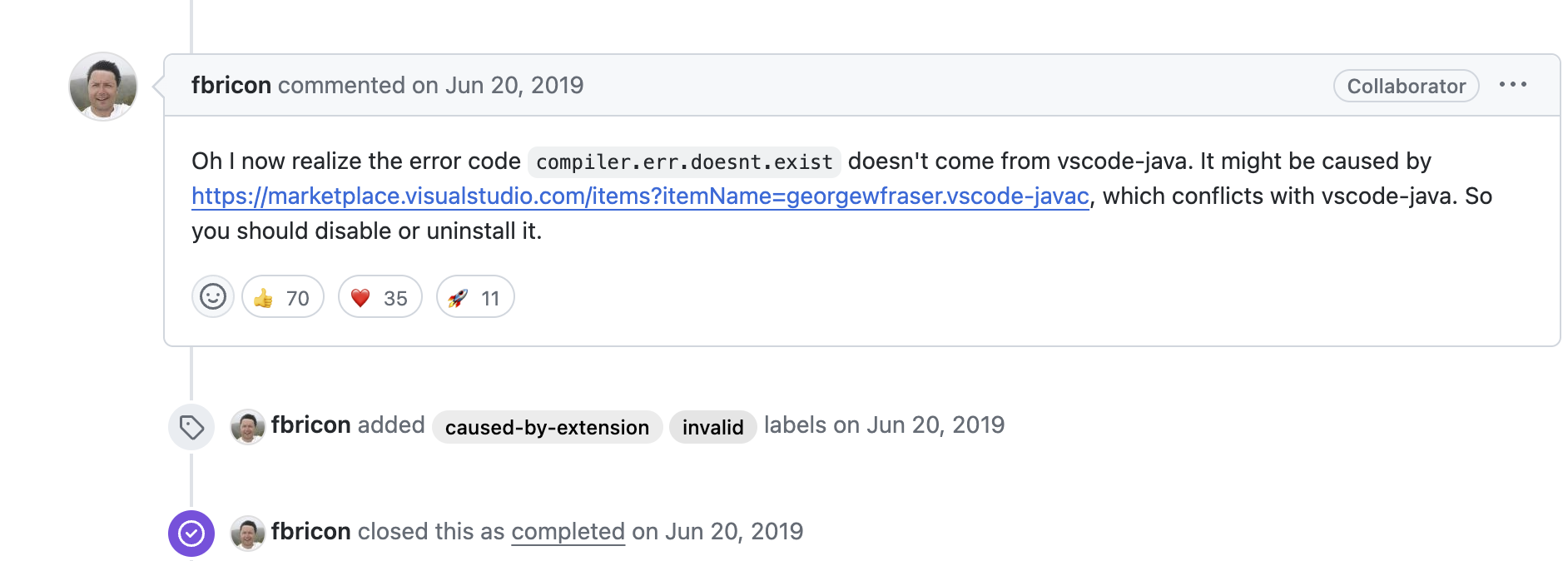Select the invalid label
The height and width of the screenshot is (561, 1568).
pos(712,427)
